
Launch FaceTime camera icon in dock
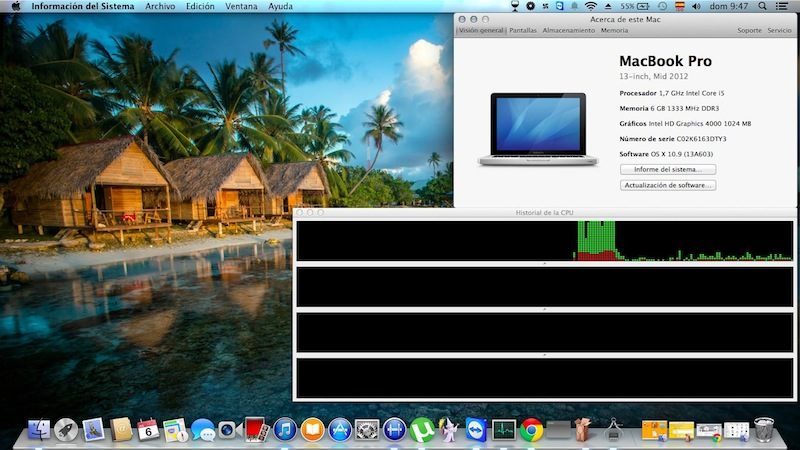(x=230, y=430)
